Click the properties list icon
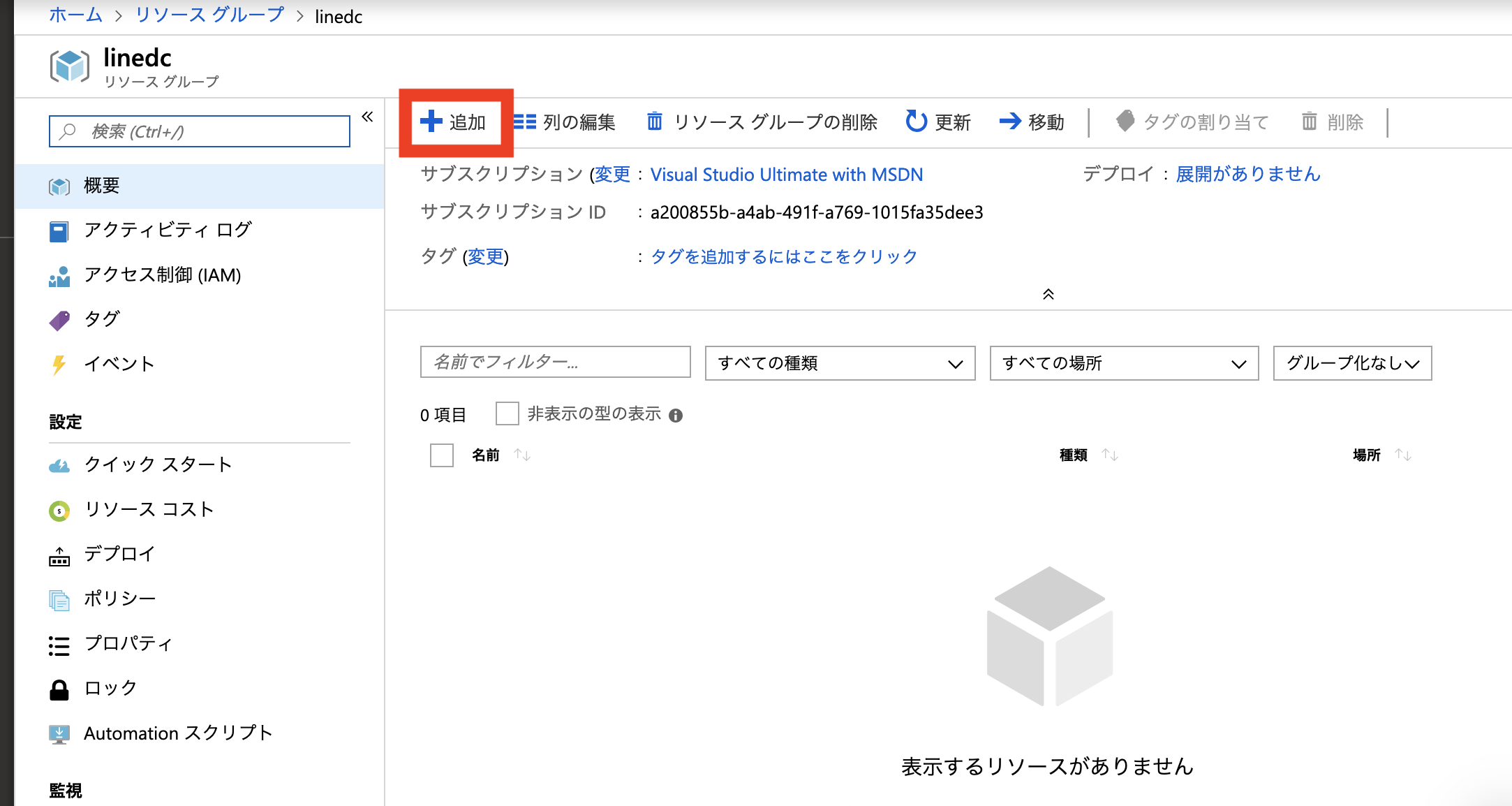 [x=59, y=645]
